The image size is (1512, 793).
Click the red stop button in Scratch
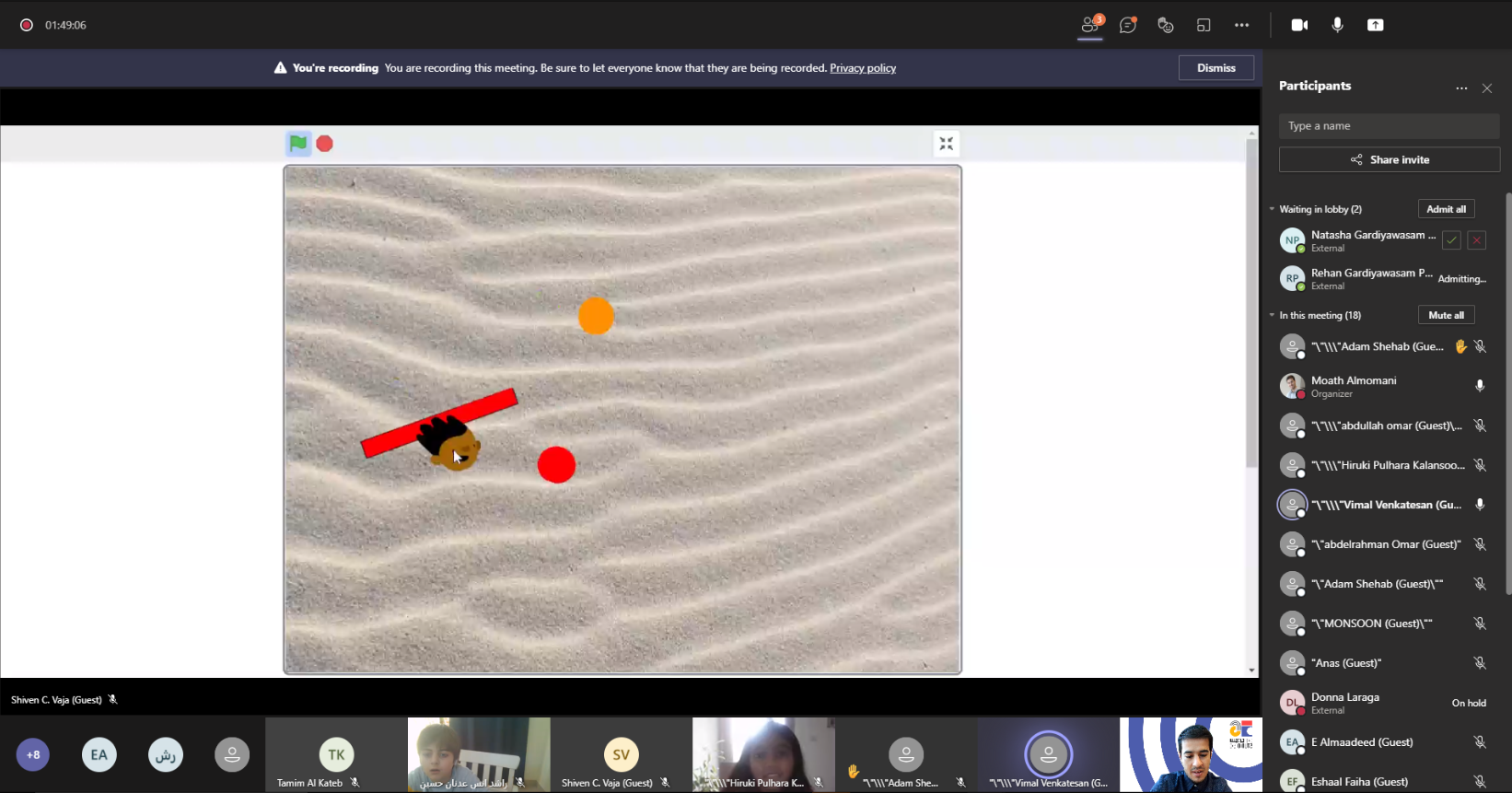(325, 144)
